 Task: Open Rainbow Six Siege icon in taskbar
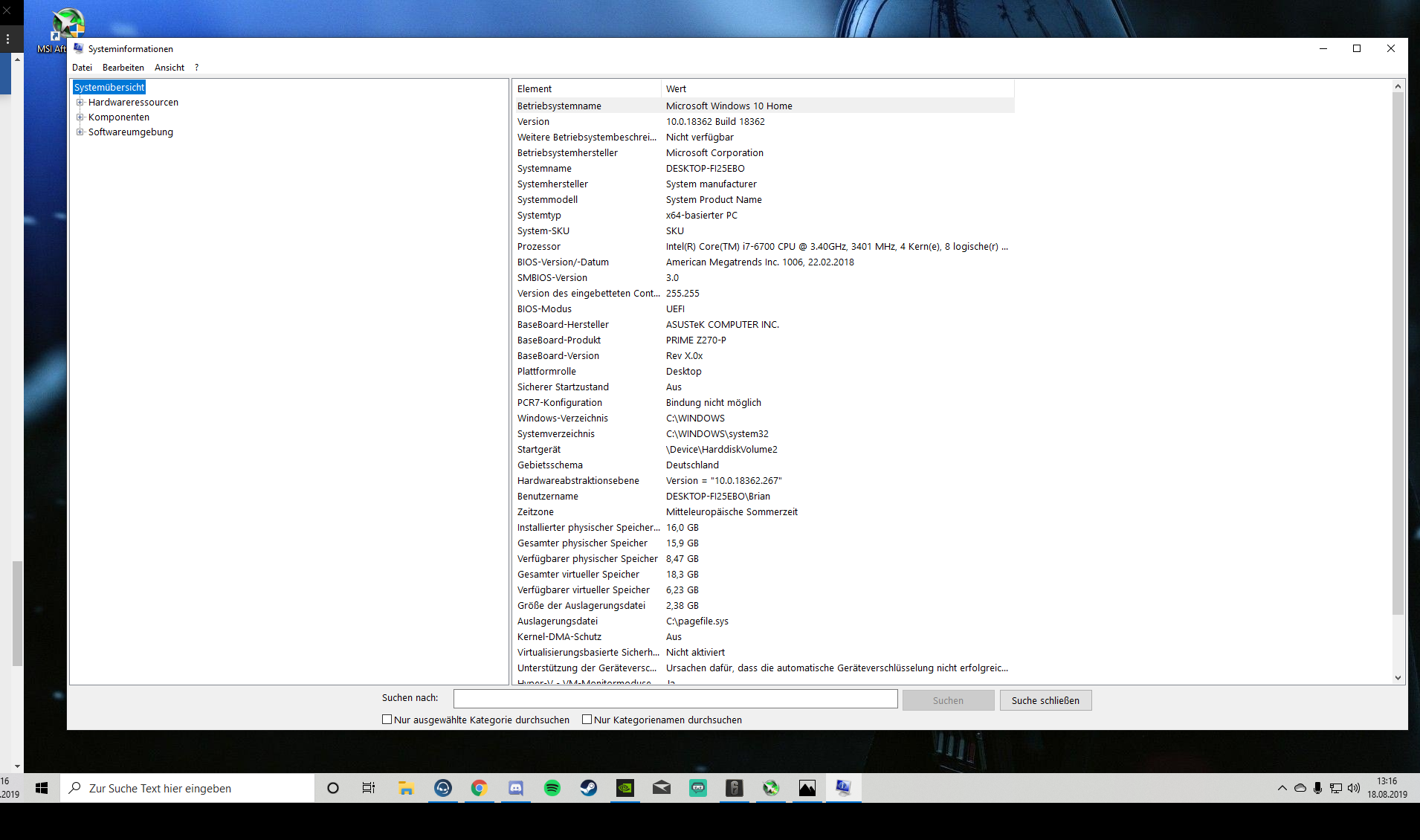click(x=735, y=788)
